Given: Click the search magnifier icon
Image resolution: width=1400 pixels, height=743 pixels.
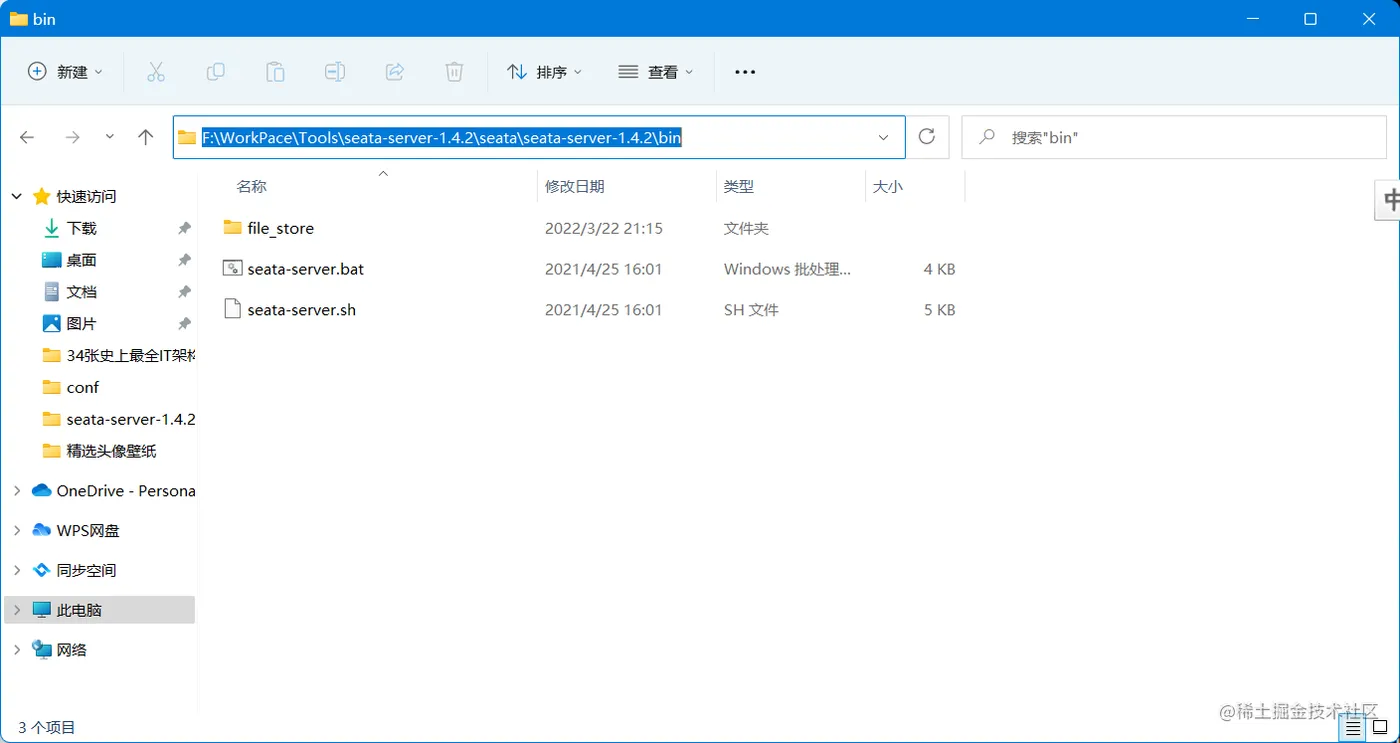Looking at the screenshot, I should click(988, 137).
